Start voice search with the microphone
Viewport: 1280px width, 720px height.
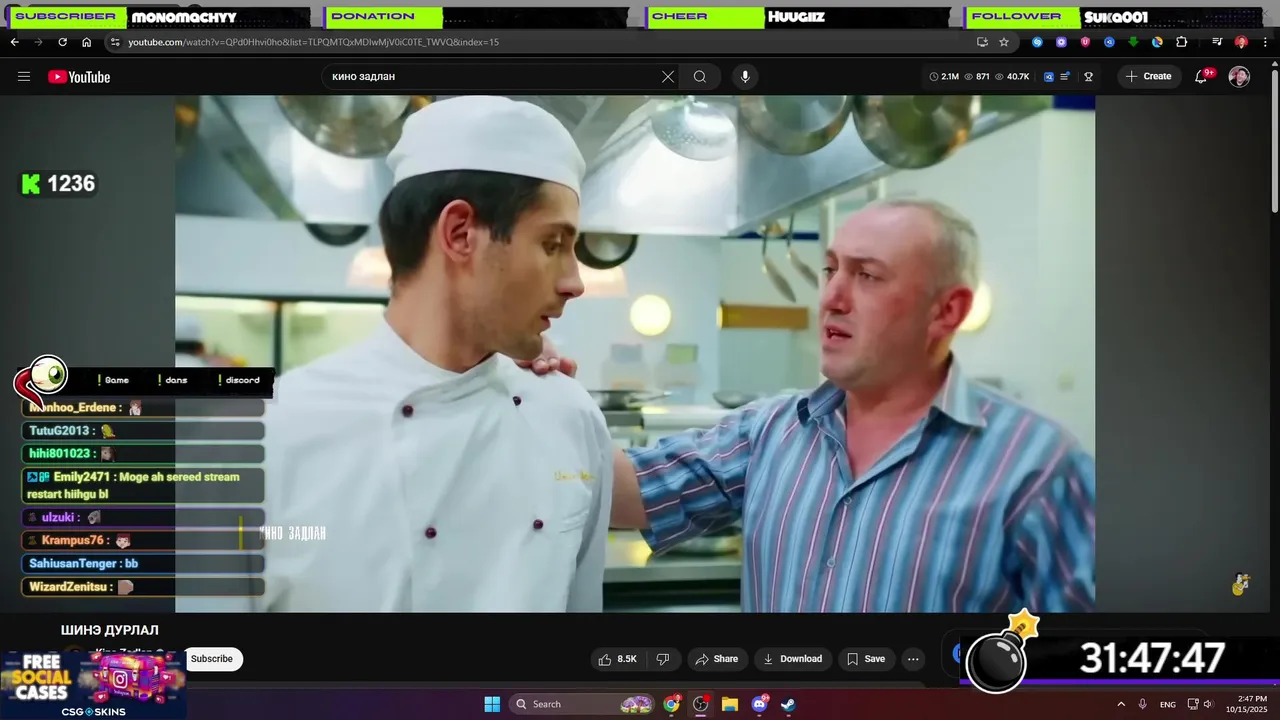pyautogui.click(x=744, y=77)
